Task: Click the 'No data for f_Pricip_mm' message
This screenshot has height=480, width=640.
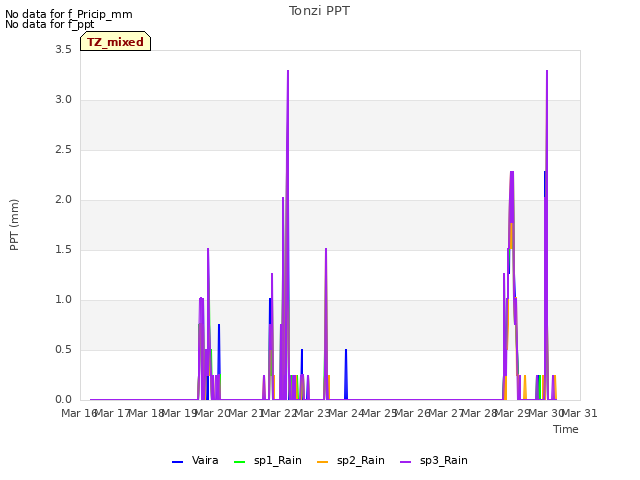Action: coord(69,14)
